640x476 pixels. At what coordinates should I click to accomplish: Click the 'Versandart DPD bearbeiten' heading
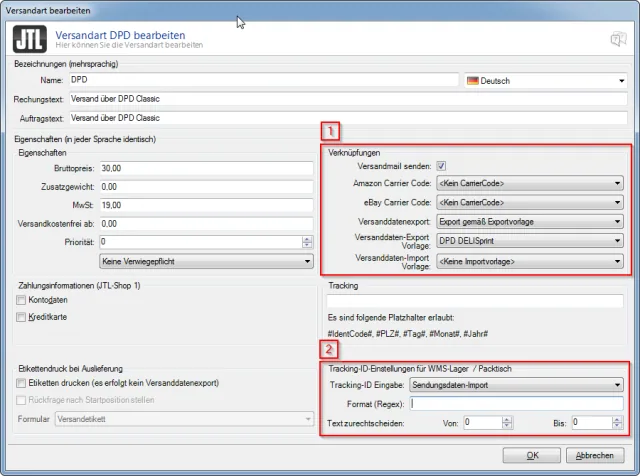pyautogui.click(x=120, y=35)
